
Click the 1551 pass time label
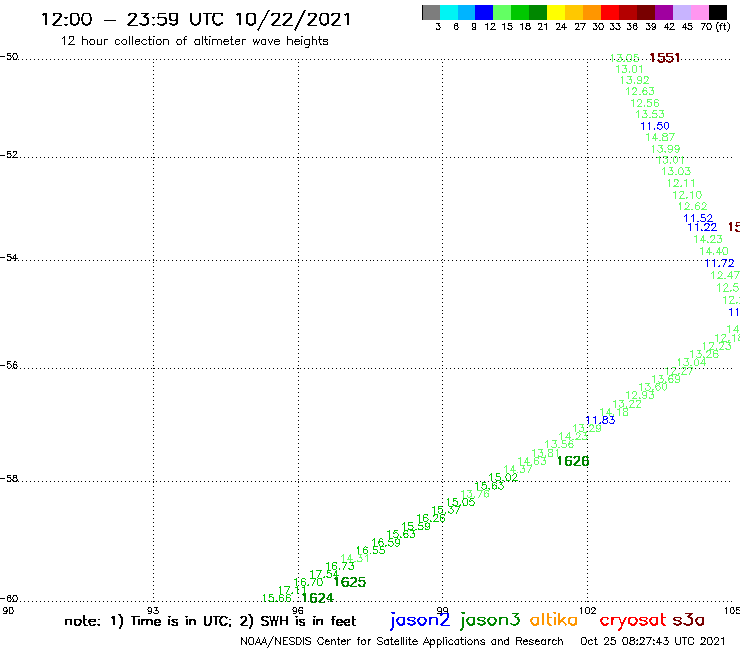664,58
